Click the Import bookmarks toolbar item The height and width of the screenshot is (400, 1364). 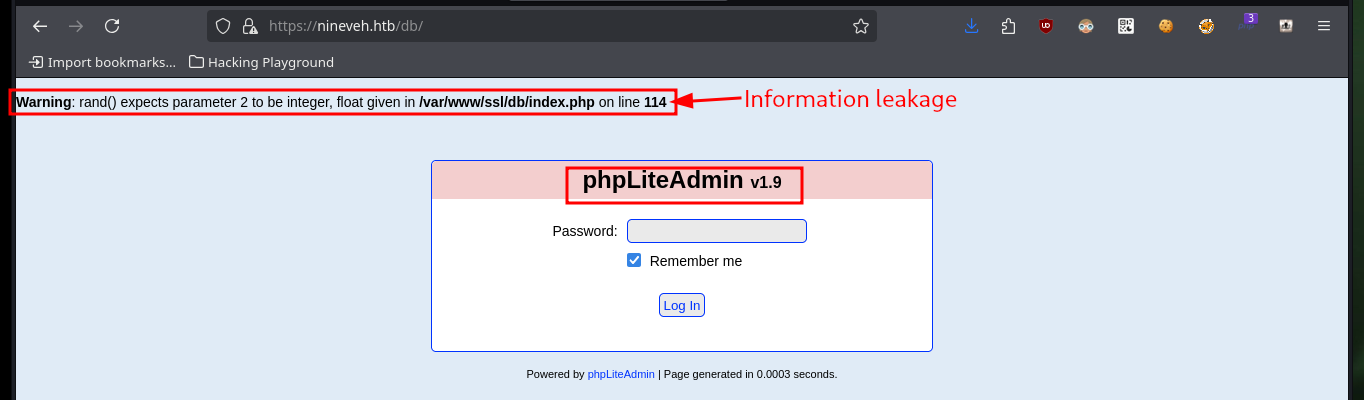coord(102,62)
